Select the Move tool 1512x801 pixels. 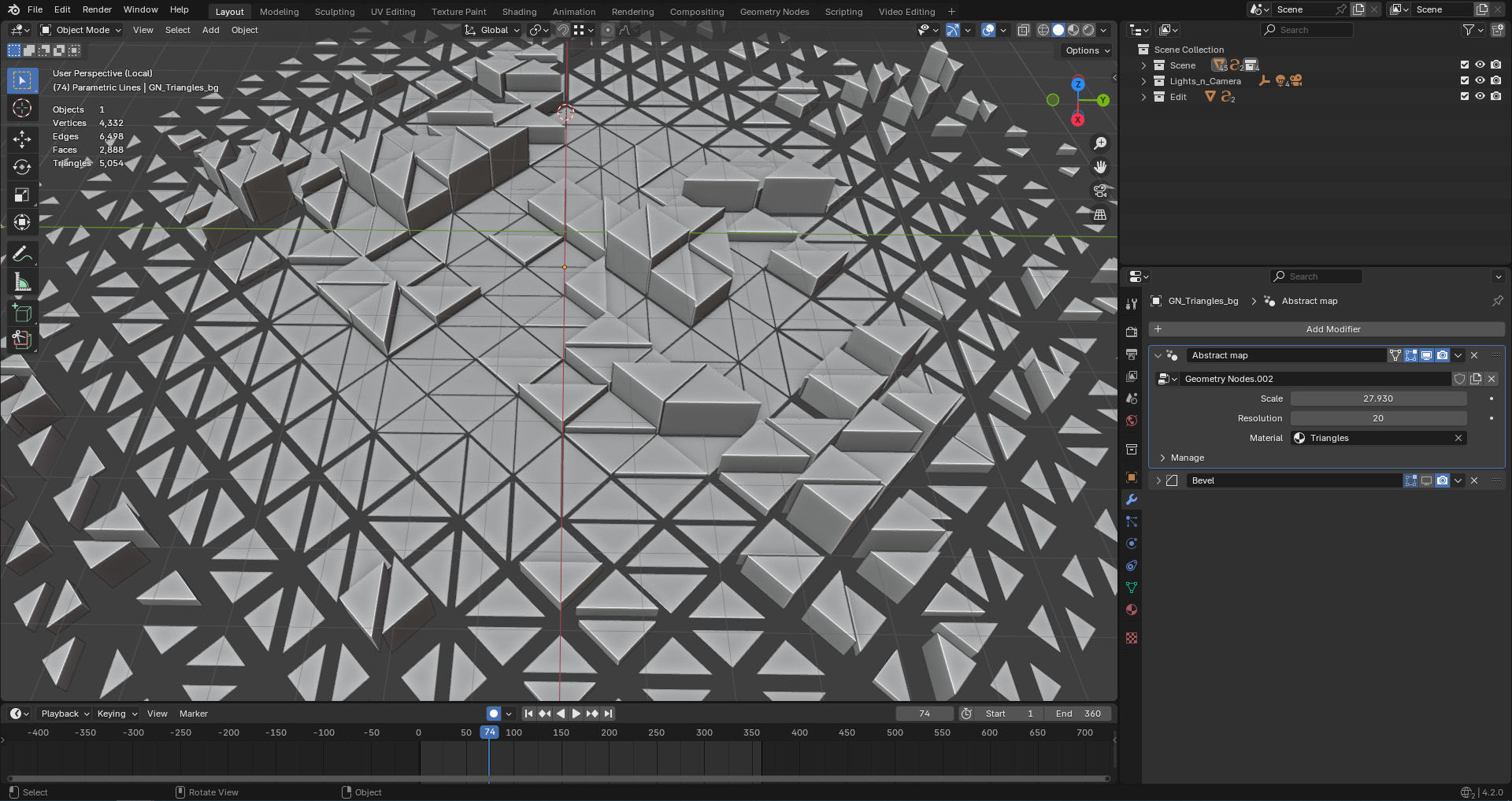[22, 139]
